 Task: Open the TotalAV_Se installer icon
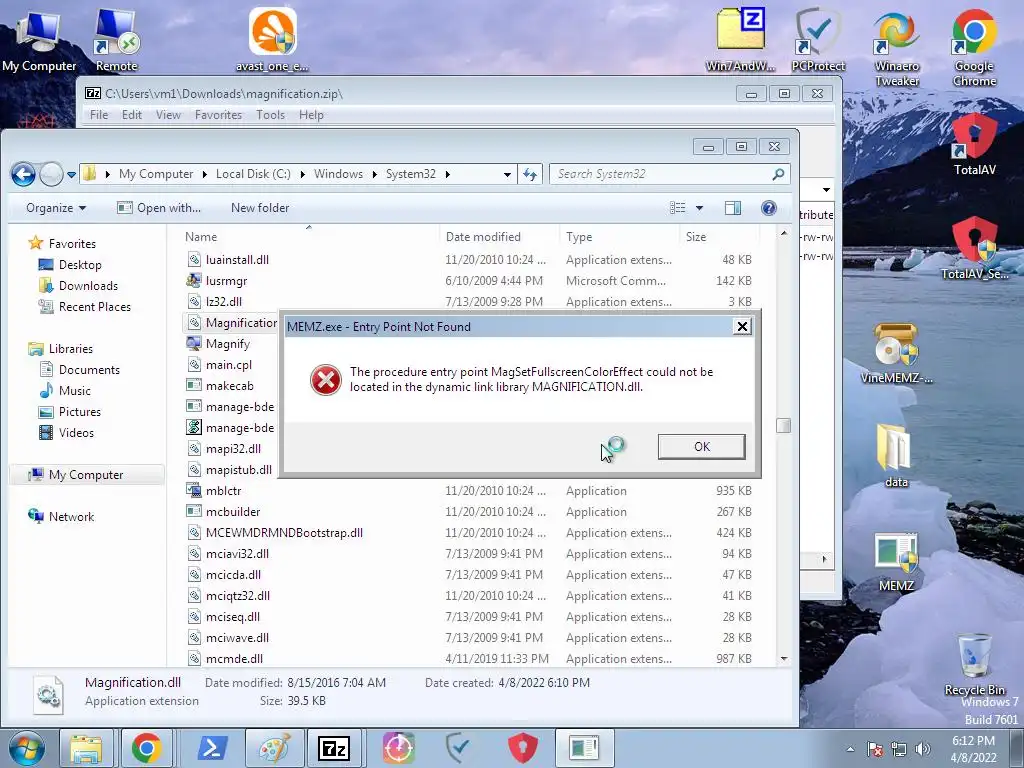tap(974, 248)
